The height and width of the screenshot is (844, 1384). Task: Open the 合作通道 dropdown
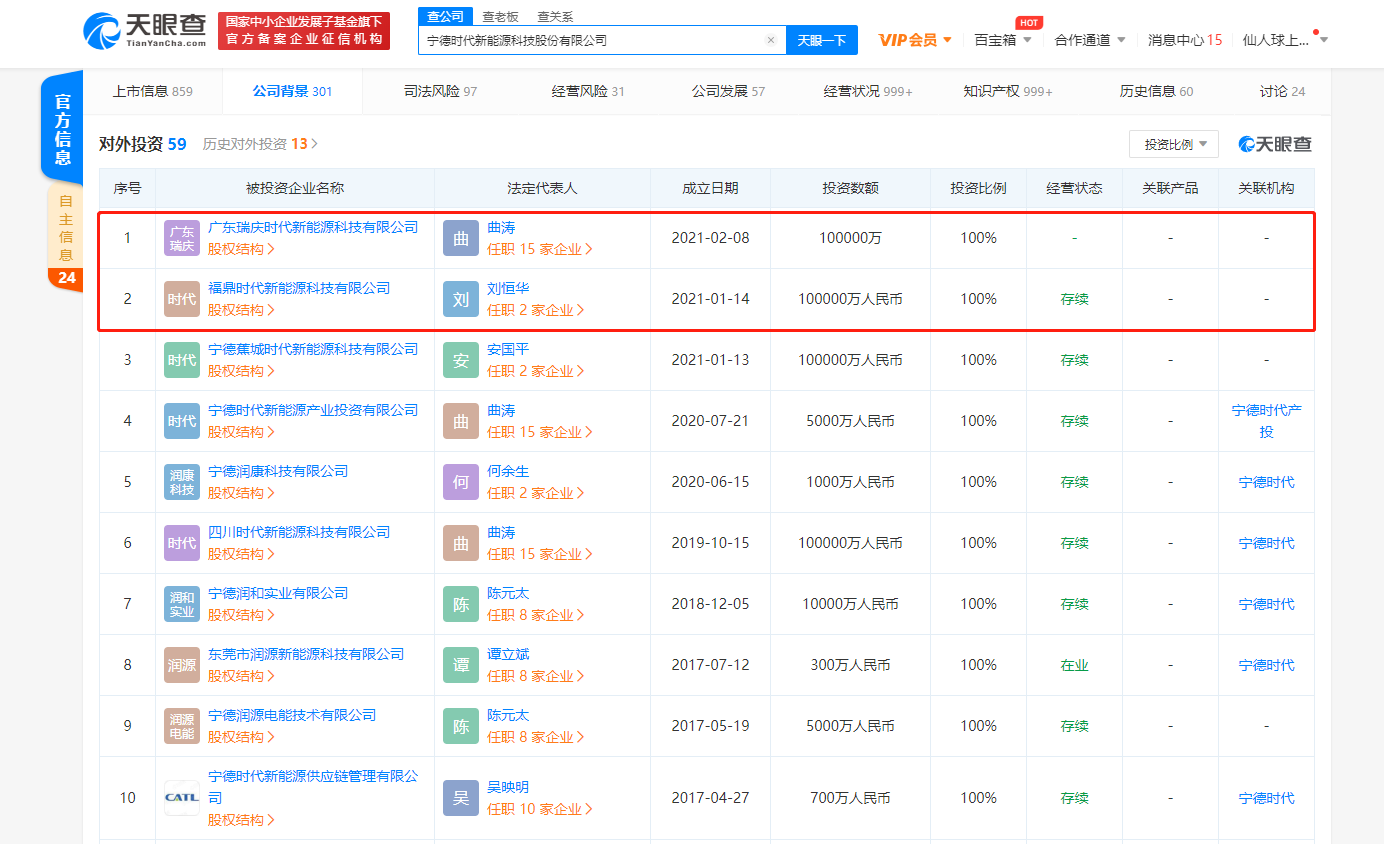click(1090, 40)
